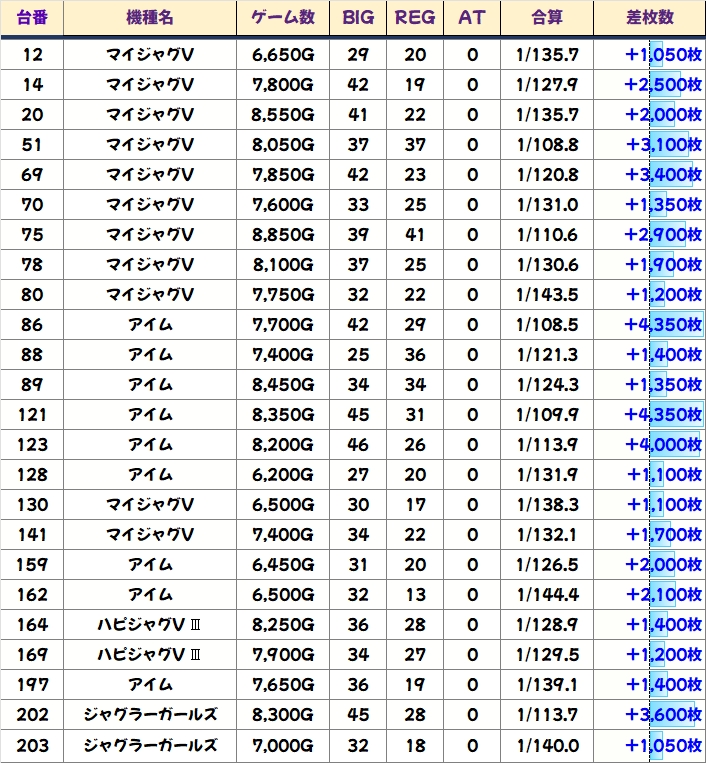Select machine number 128 cell

32,475
